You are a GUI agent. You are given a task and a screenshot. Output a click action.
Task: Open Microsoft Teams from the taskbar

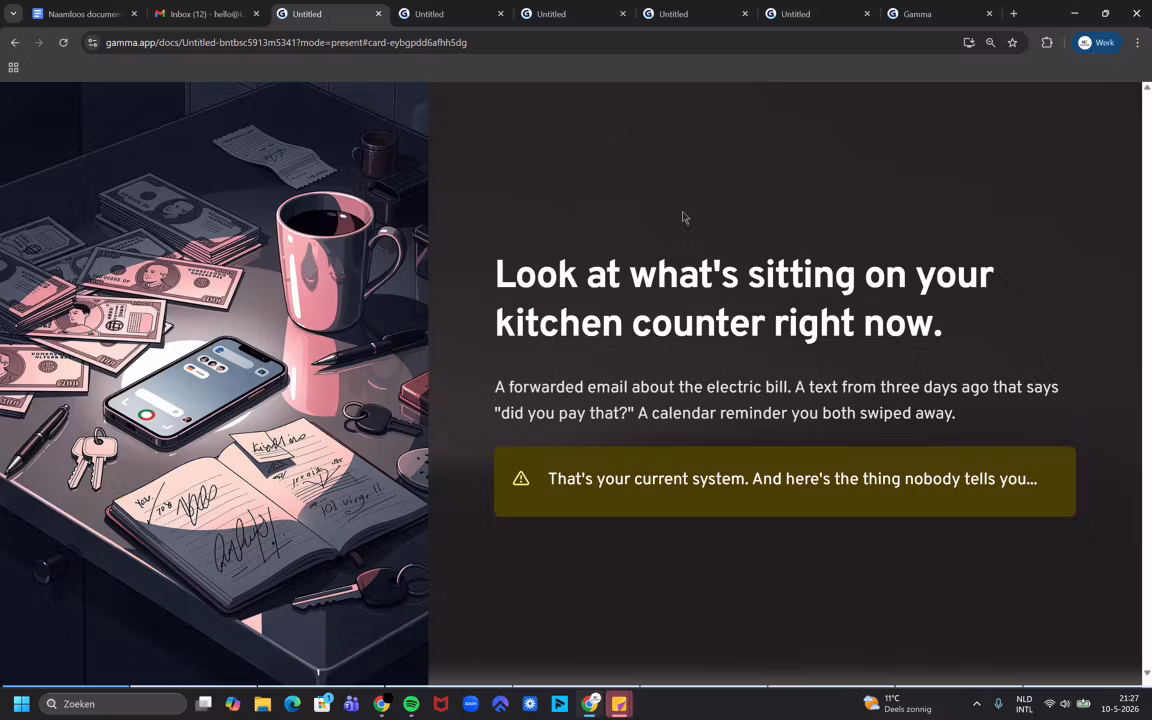(x=351, y=704)
